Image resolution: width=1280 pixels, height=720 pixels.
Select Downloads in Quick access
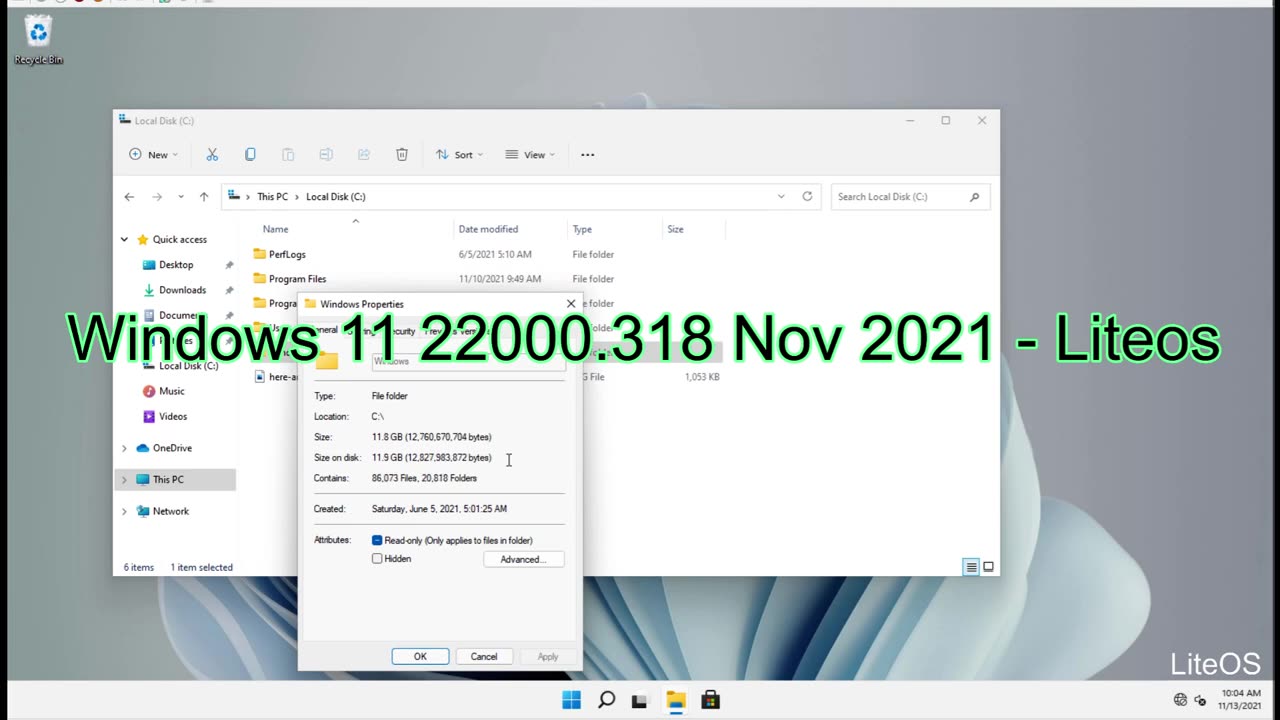pos(182,290)
